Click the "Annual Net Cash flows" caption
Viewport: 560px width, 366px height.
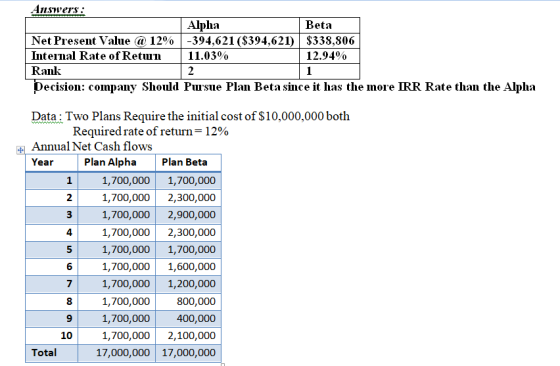point(92,146)
